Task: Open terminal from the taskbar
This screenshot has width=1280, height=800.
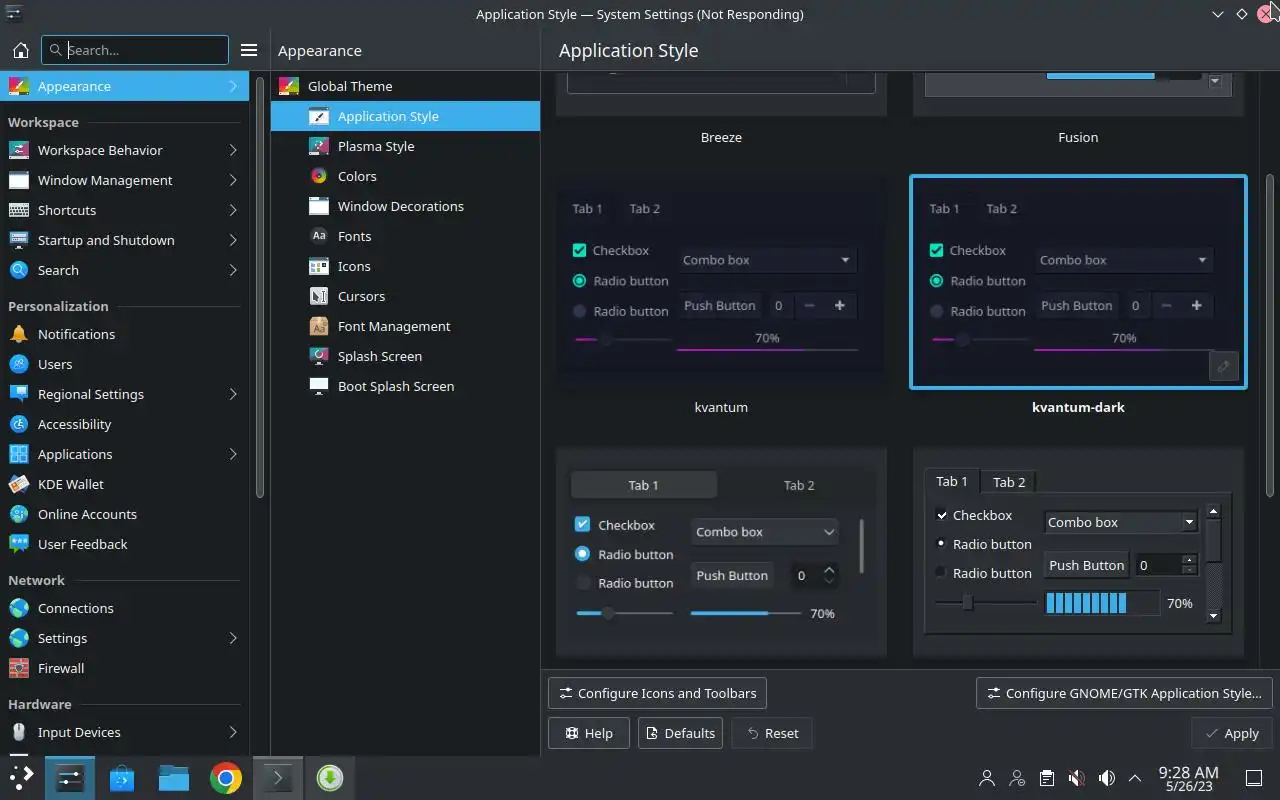Action: pos(277,777)
